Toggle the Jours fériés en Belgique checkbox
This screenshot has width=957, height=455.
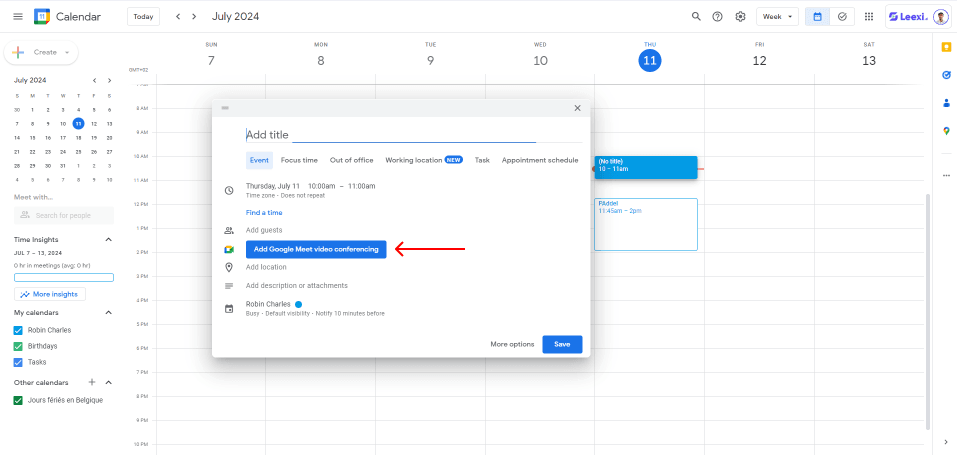point(18,401)
